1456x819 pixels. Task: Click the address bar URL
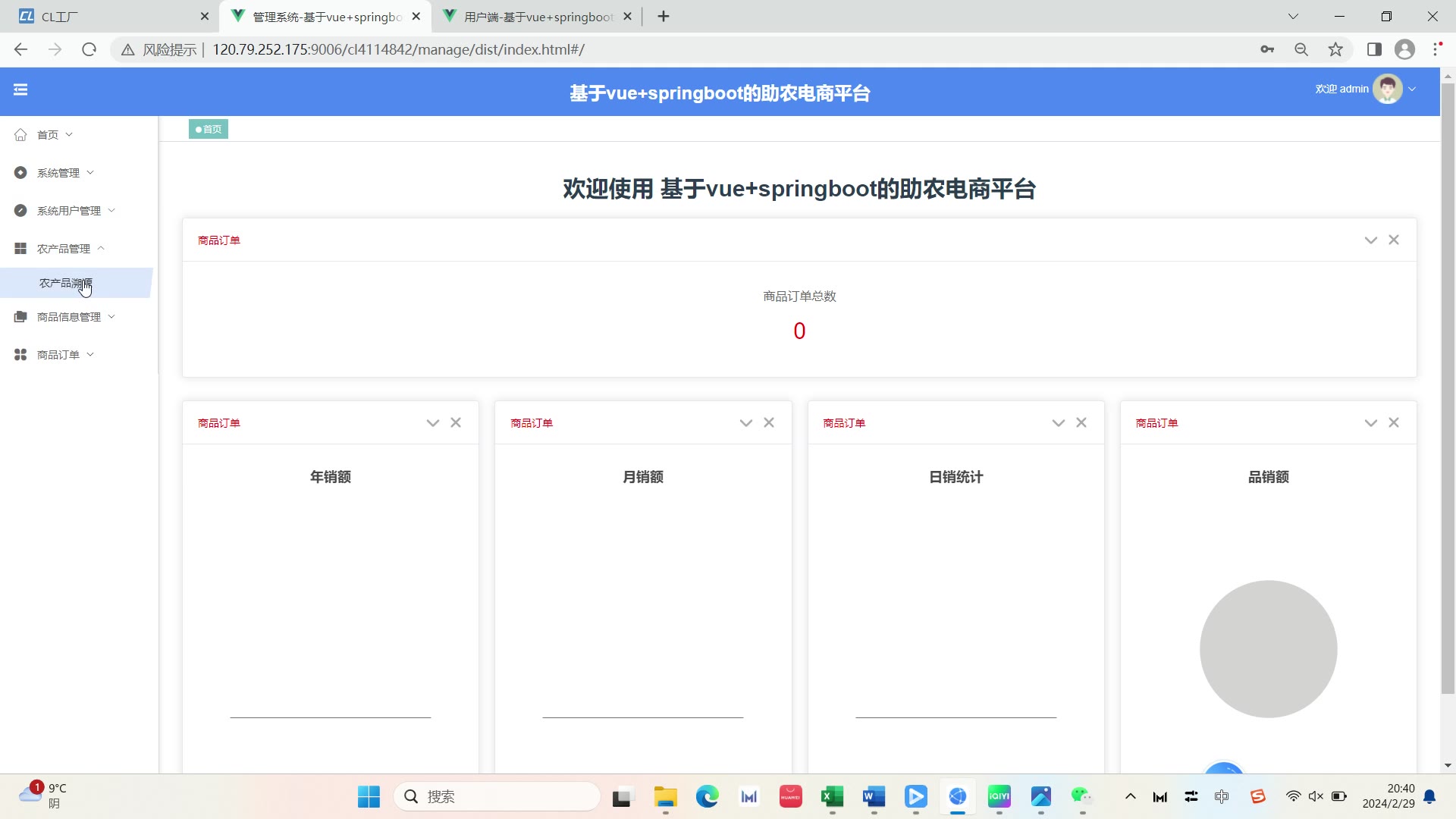(x=398, y=49)
